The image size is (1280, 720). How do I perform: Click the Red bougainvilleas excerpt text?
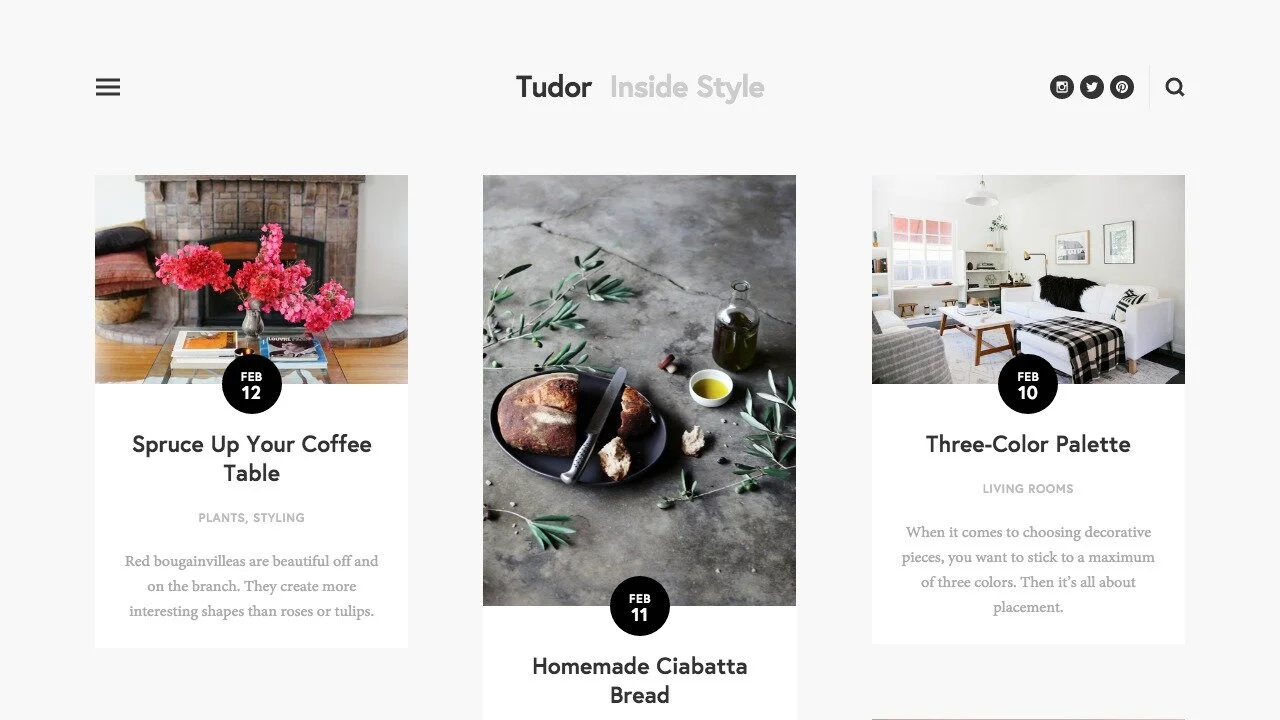252,586
